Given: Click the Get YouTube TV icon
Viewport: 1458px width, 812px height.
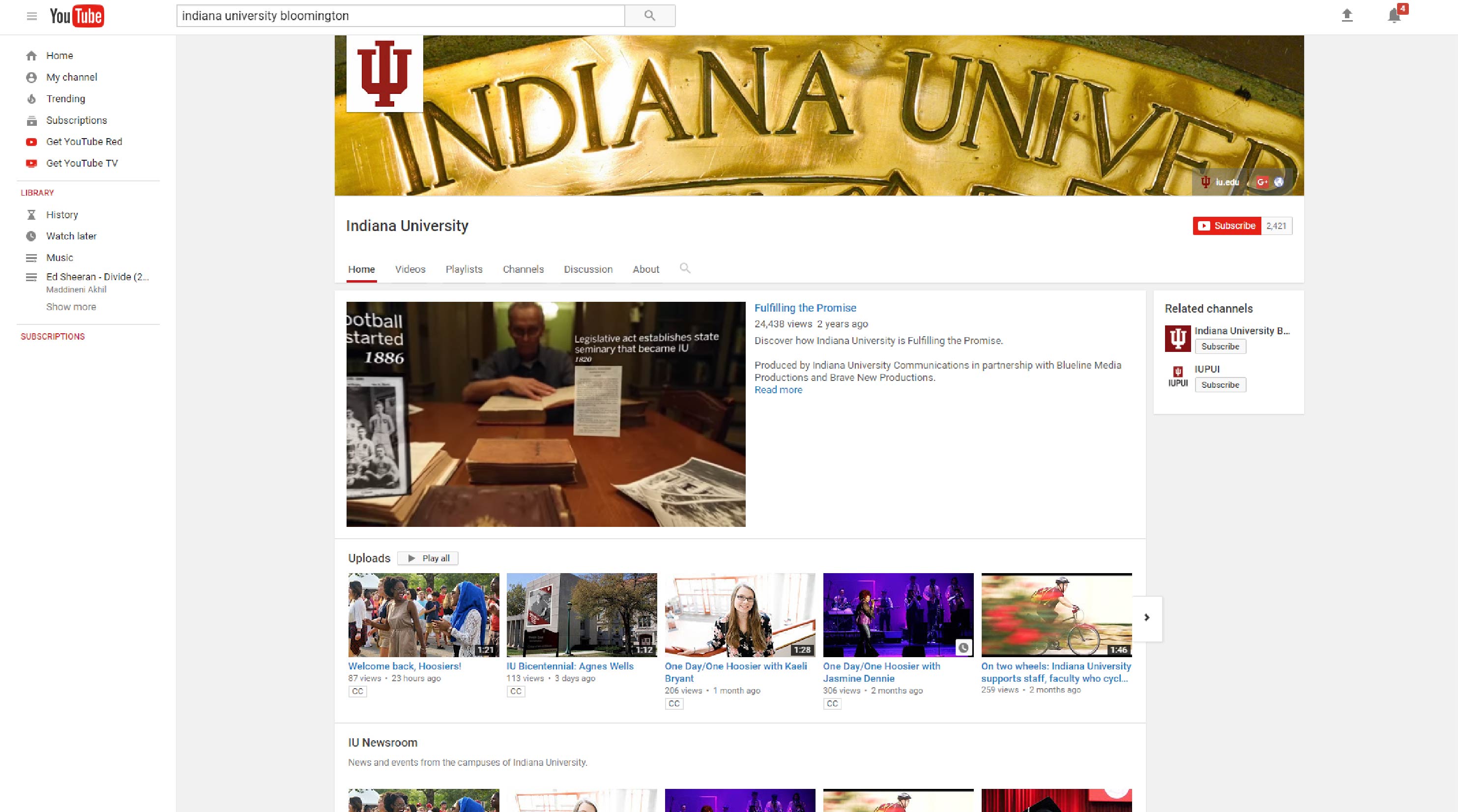Looking at the screenshot, I should click(x=31, y=163).
